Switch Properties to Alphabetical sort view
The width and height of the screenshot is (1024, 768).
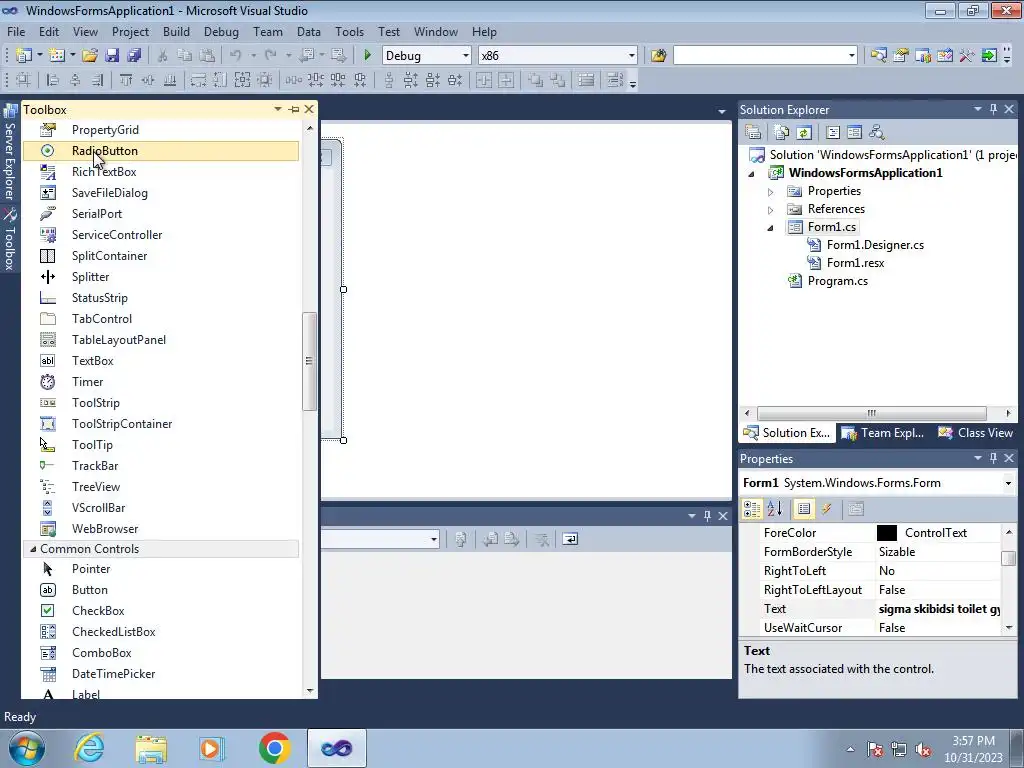775,509
